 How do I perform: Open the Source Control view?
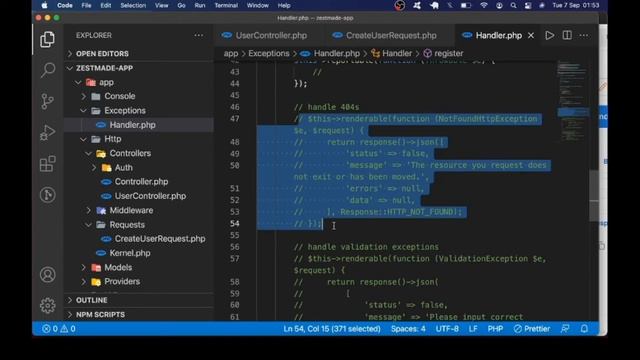pos(47,101)
